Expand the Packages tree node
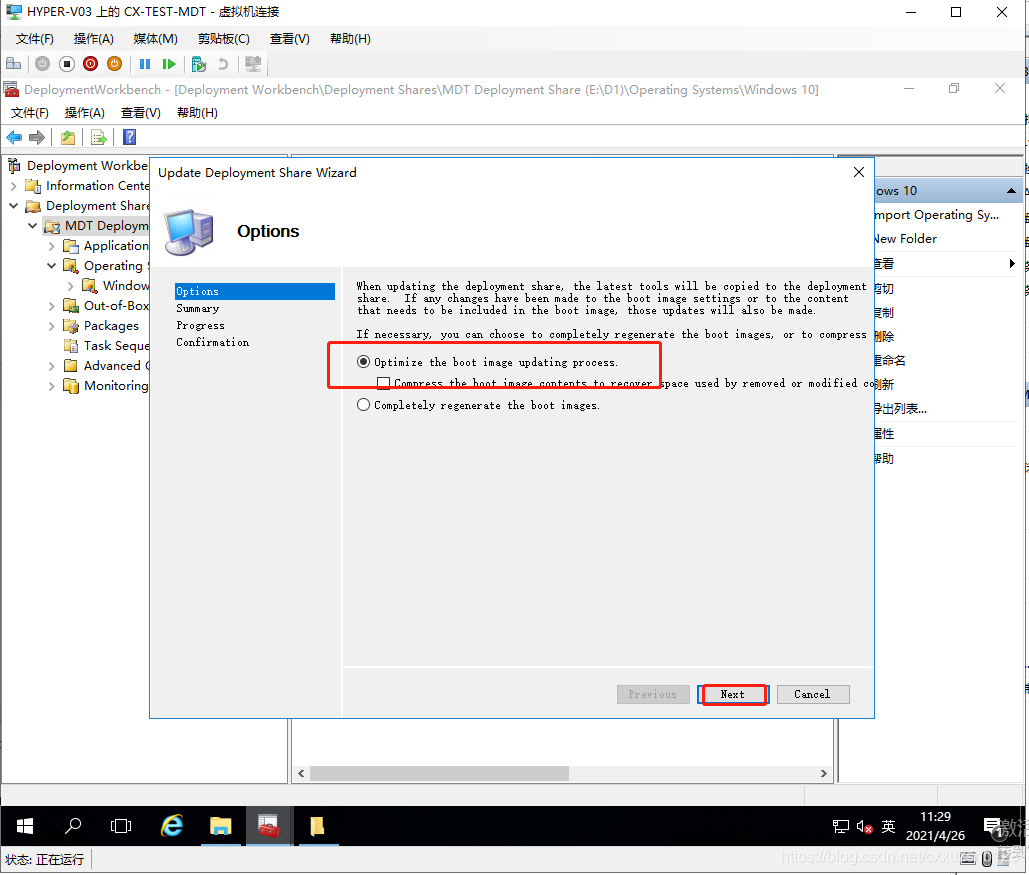This screenshot has width=1029, height=875. pos(52,326)
